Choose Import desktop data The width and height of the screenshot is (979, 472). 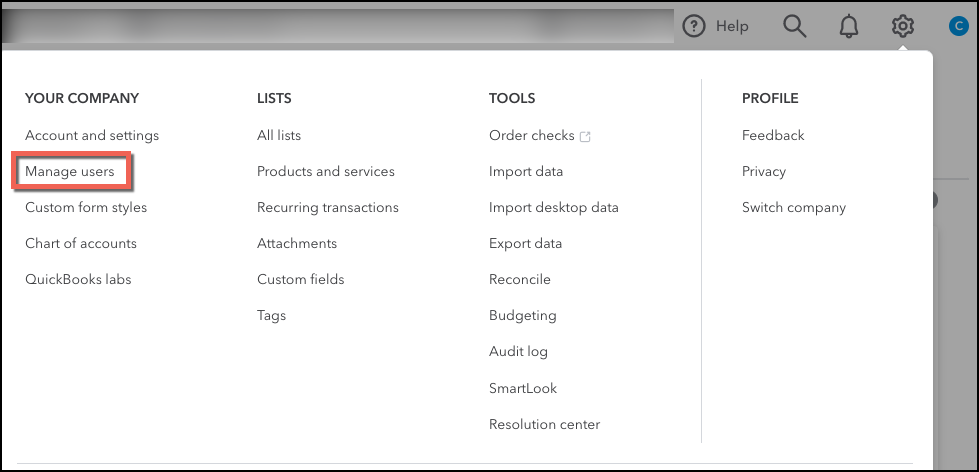pos(554,207)
